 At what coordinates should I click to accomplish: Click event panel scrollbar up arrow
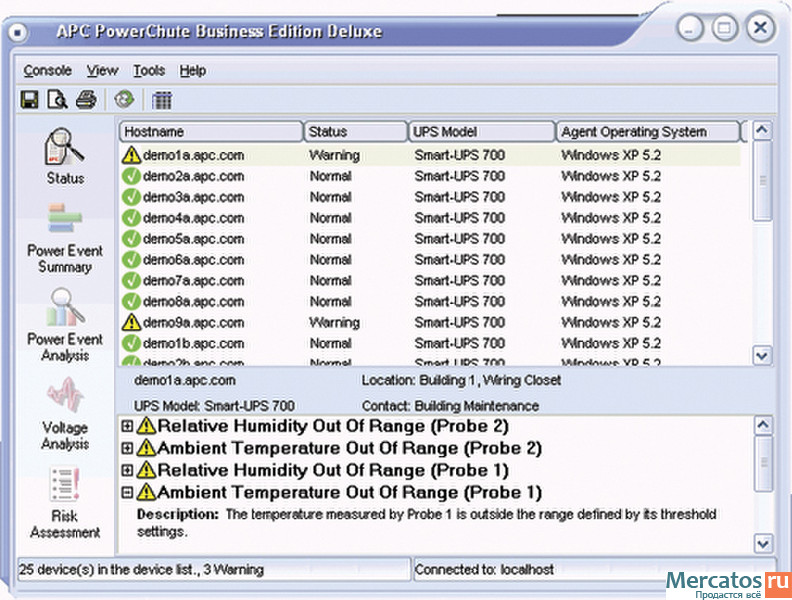[763, 426]
